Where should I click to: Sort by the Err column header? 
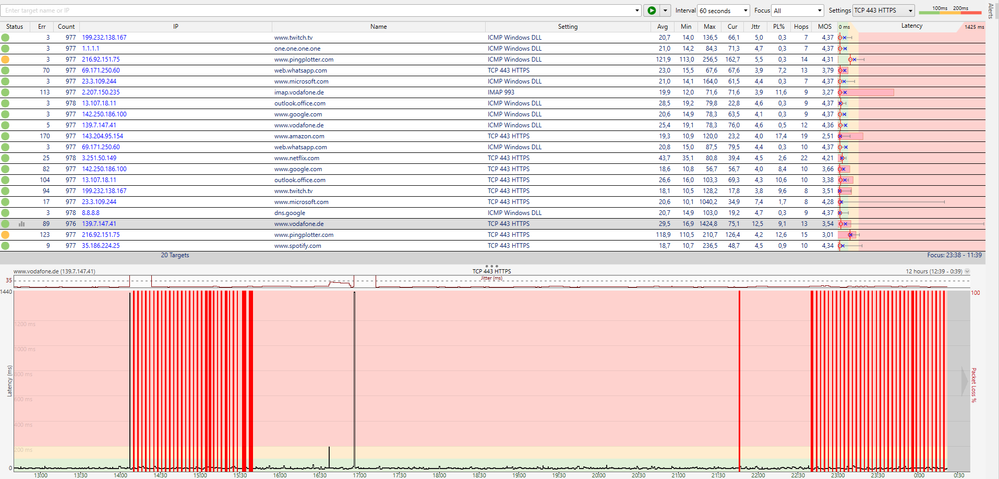pos(42,27)
